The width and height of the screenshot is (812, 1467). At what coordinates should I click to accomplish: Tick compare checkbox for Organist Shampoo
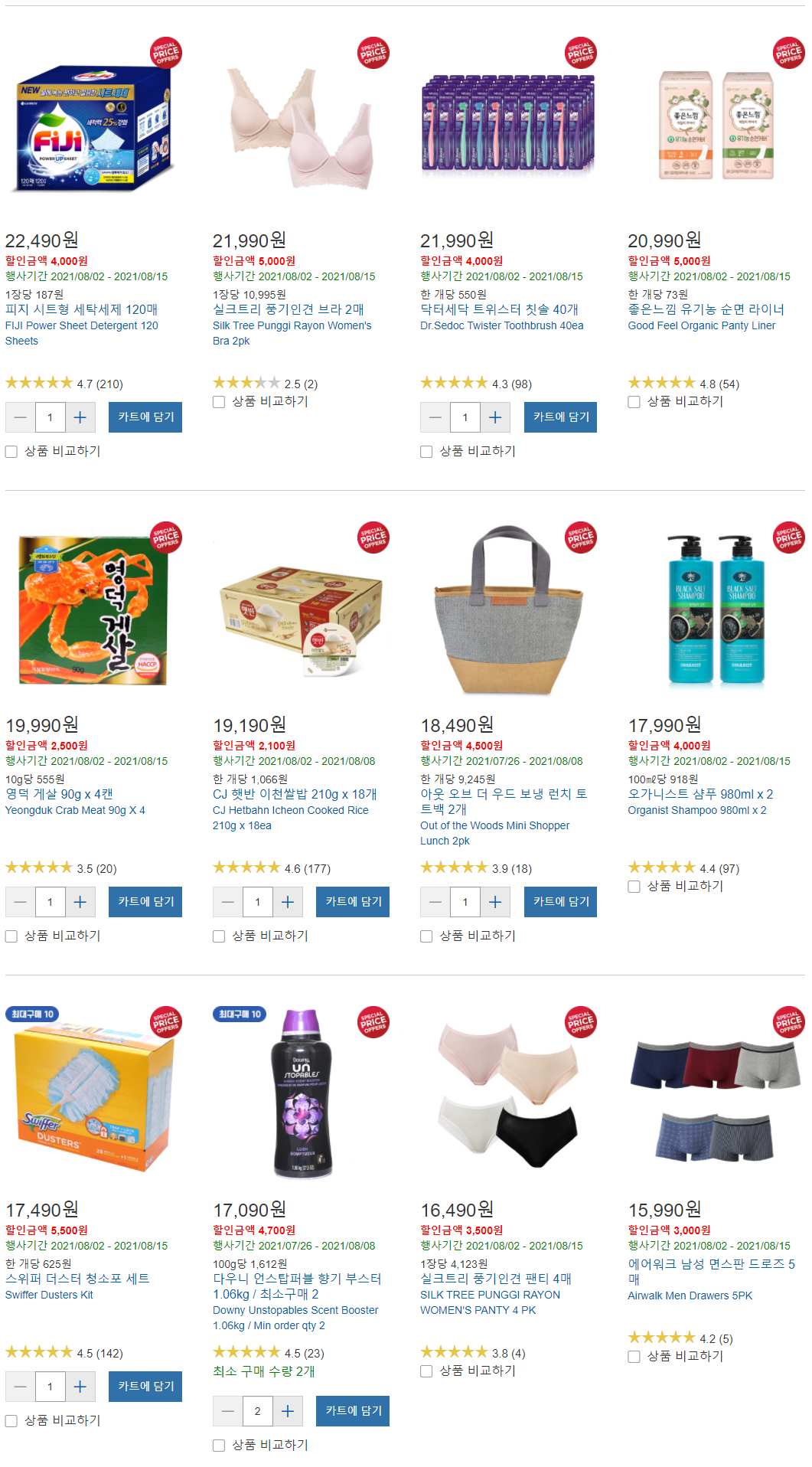click(634, 887)
